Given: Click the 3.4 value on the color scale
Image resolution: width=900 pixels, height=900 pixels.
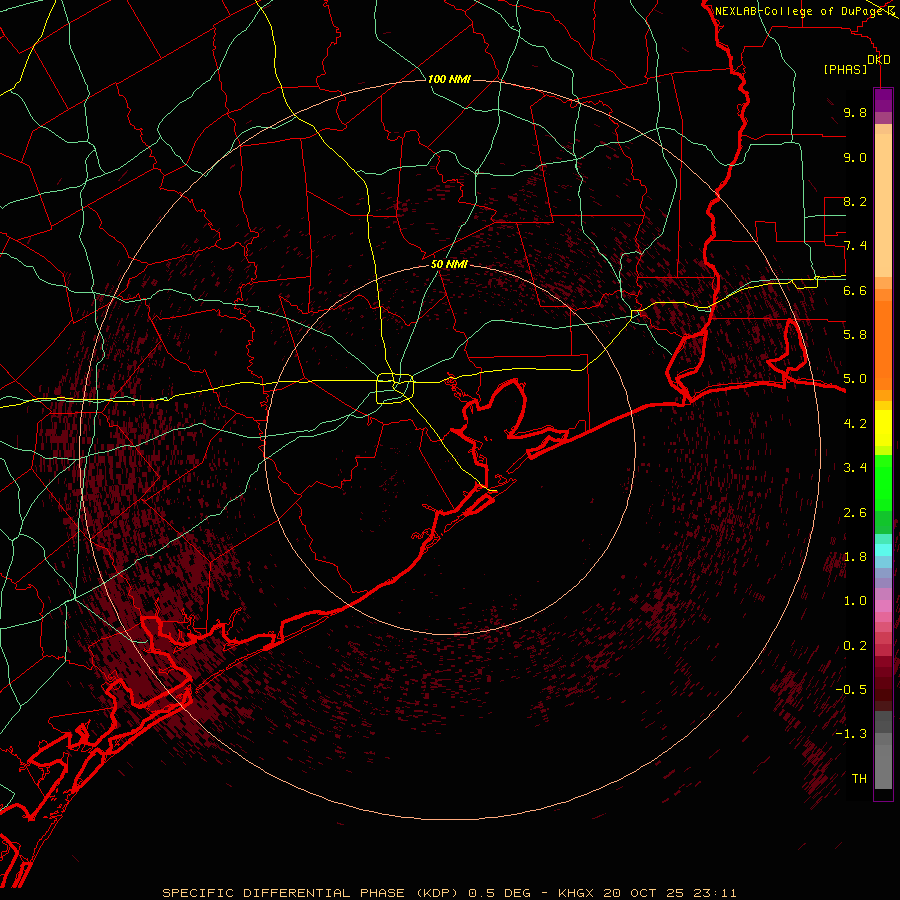Looking at the screenshot, I should pyautogui.click(x=855, y=467).
